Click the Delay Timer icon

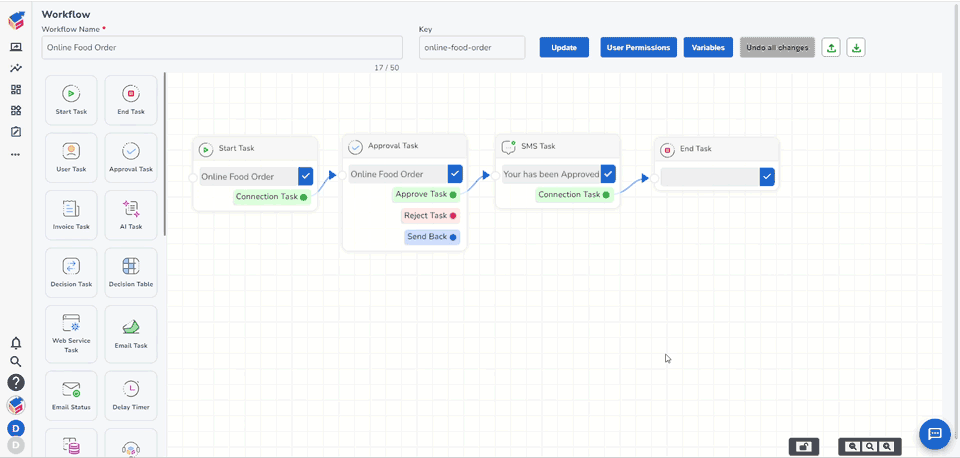point(131,389)
